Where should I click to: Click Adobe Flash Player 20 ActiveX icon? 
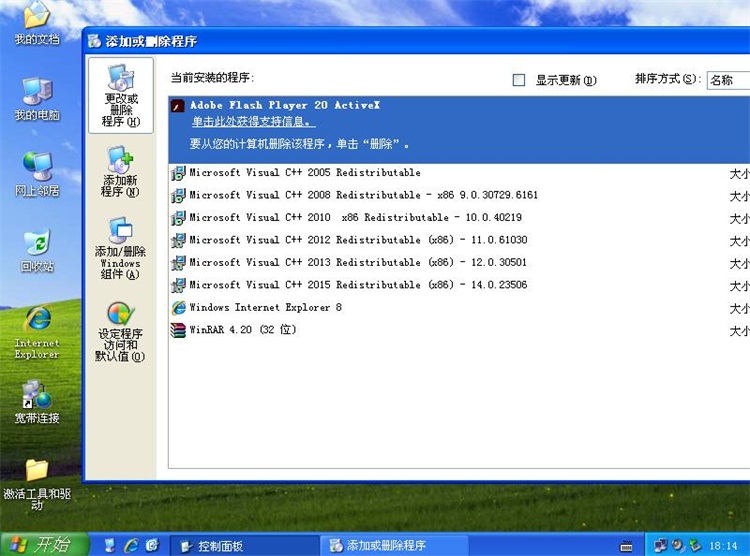pos(177,106)
